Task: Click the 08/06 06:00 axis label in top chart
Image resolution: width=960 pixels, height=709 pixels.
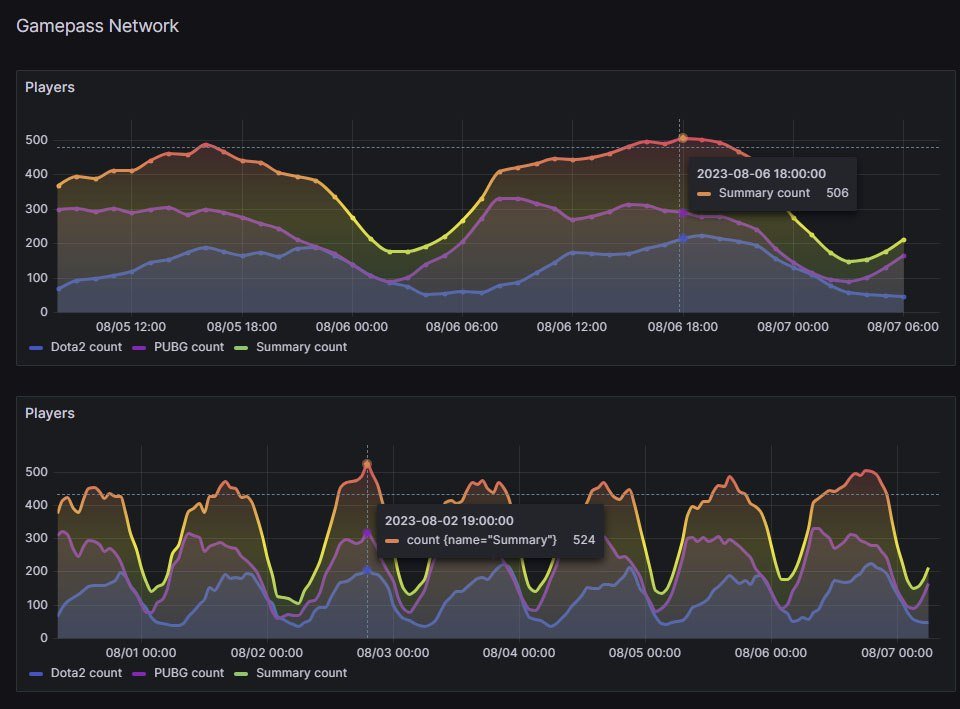Action: coord(462,327)
